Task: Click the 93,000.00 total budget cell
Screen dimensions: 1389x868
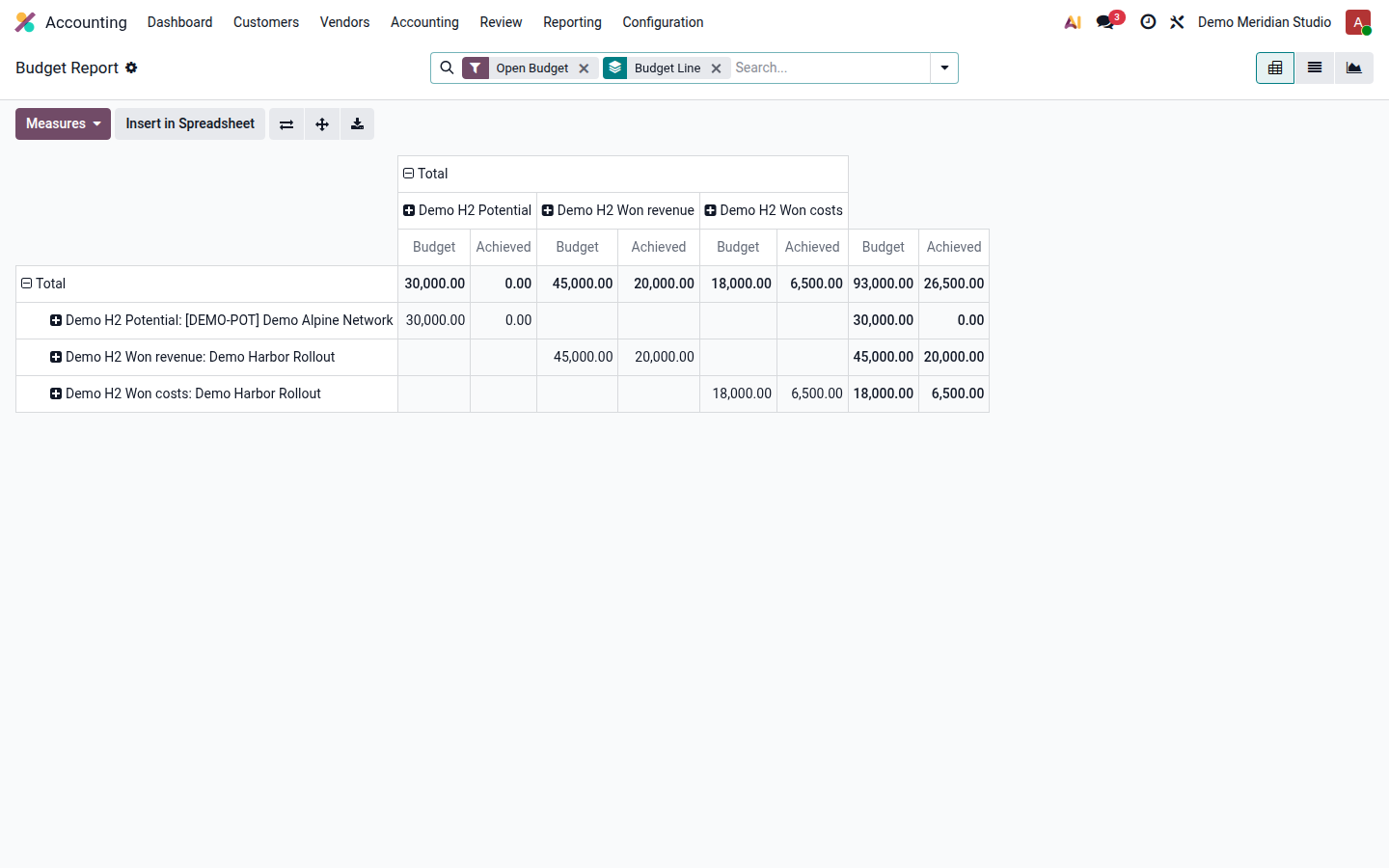Action: coord(884,284)
